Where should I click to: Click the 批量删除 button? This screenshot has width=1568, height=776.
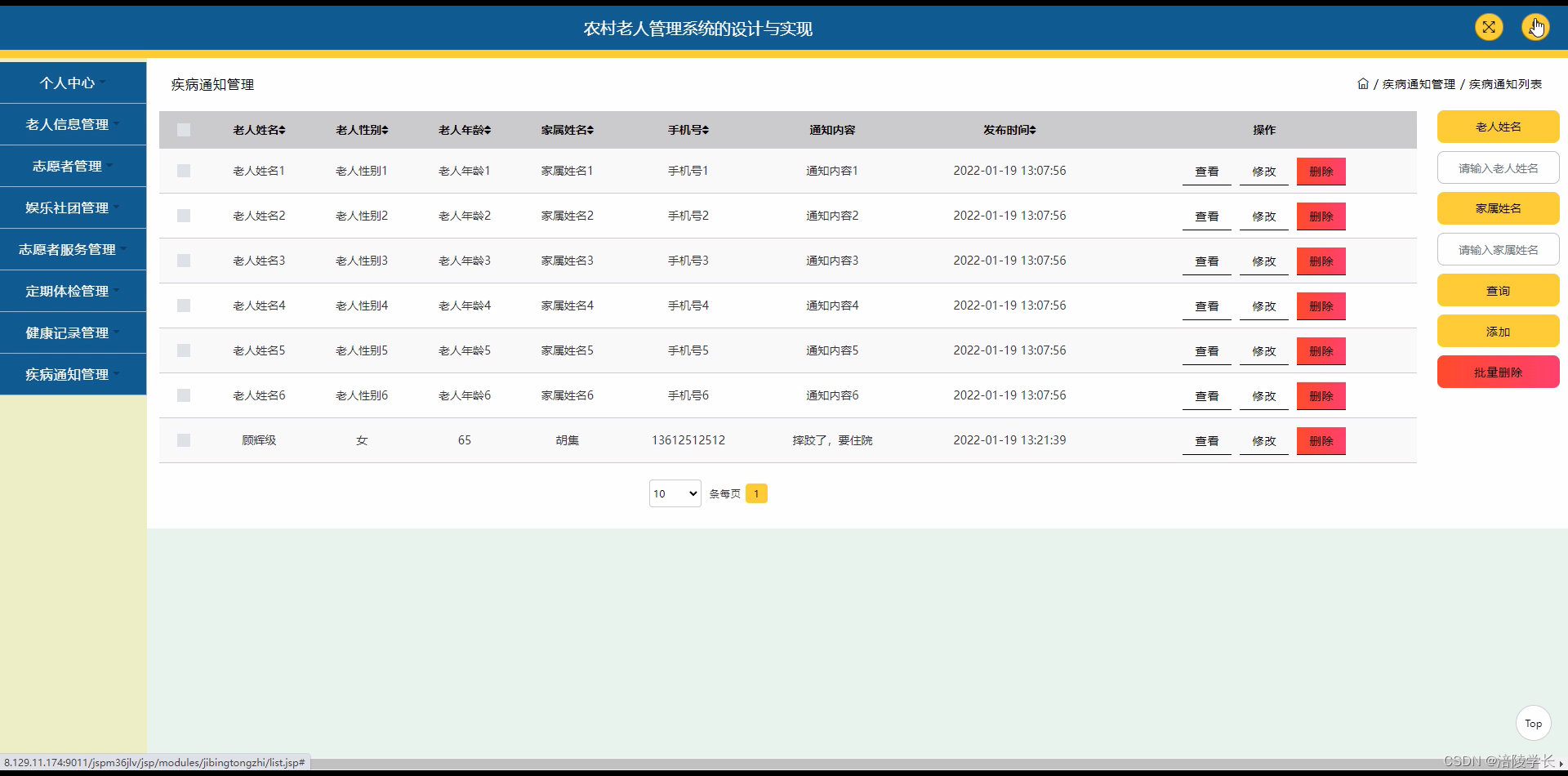click(x=1498, y=372)
